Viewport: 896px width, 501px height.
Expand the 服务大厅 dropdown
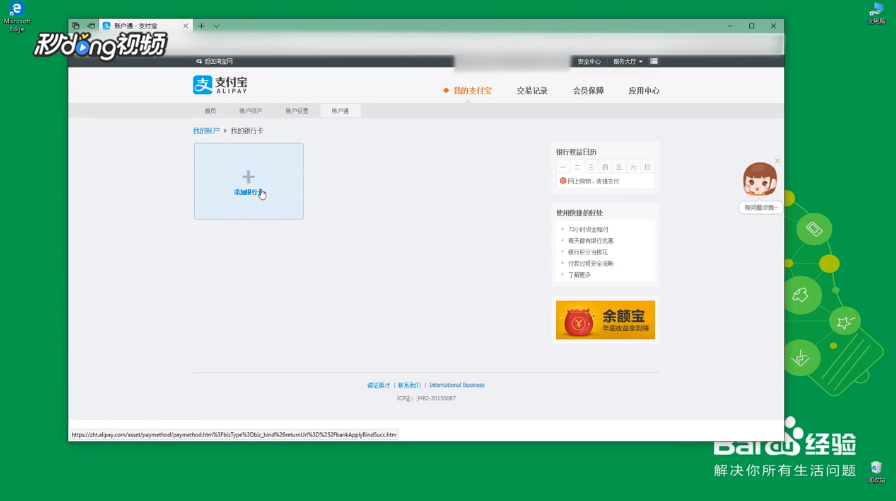627,61
